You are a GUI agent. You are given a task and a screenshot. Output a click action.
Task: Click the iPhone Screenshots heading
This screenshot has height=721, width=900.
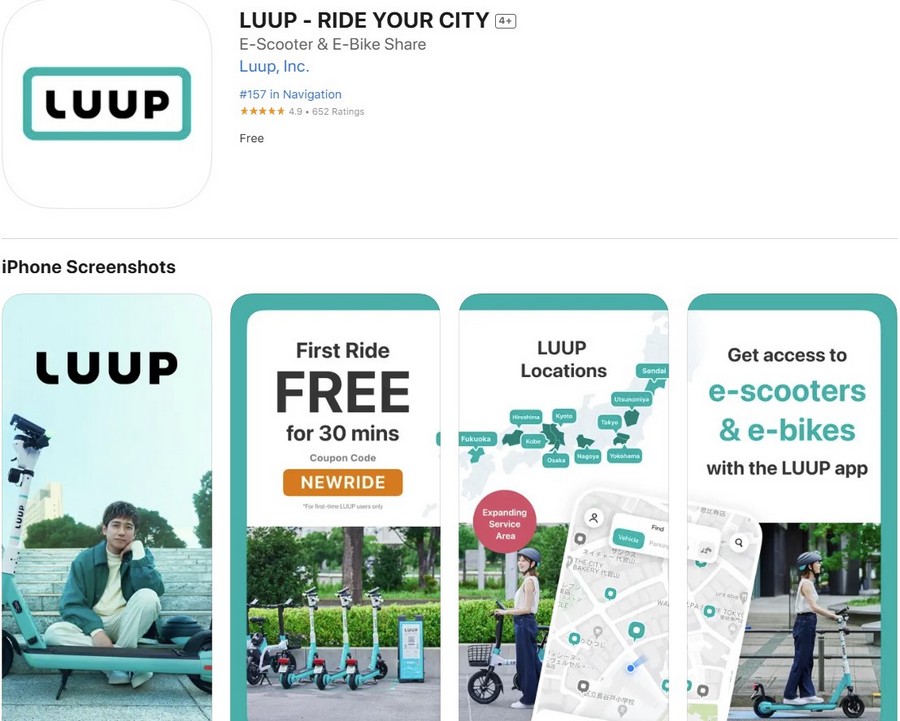pyautogui.click(x=89, y=267)
